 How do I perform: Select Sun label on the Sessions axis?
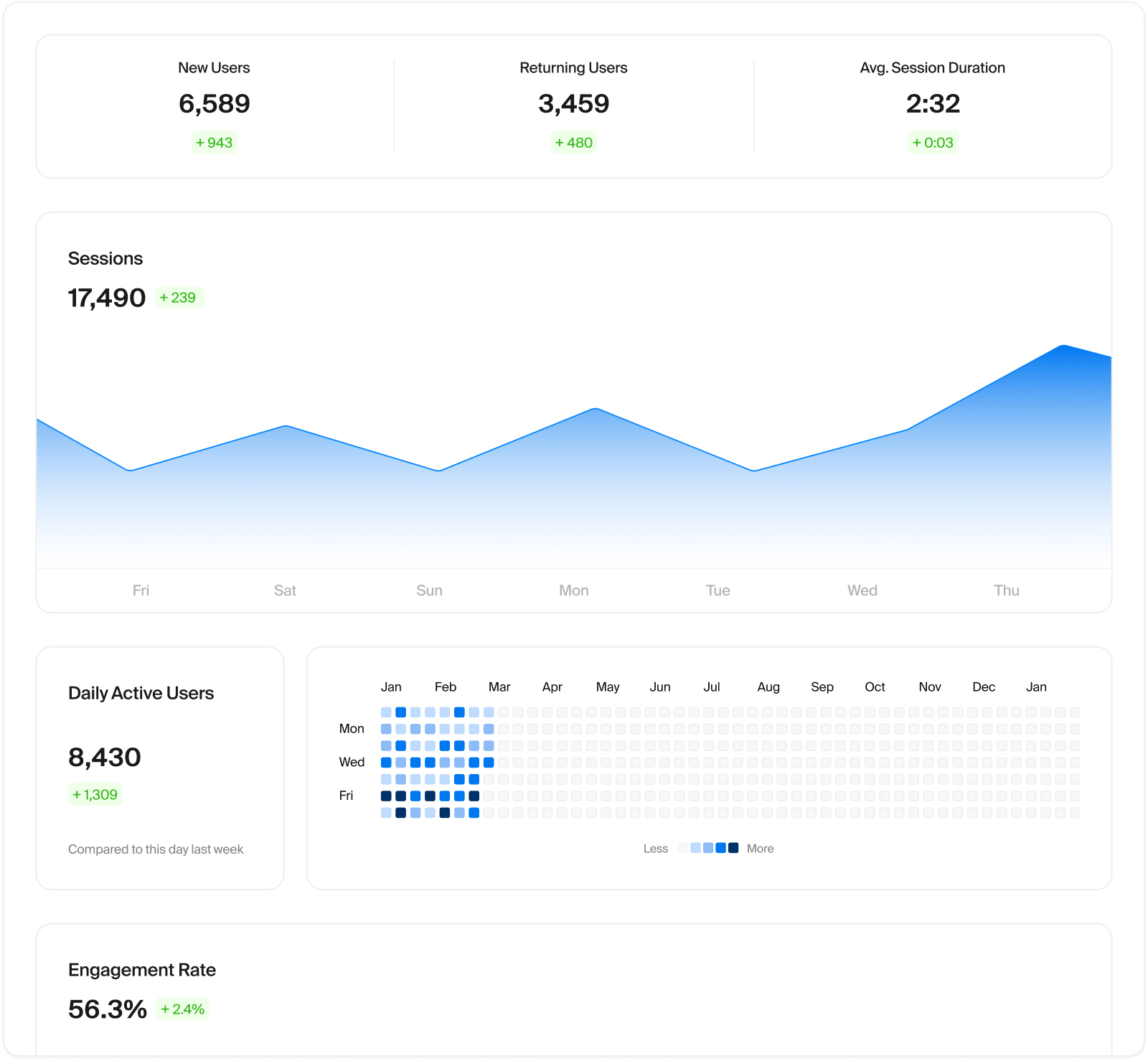pos(429,590)
